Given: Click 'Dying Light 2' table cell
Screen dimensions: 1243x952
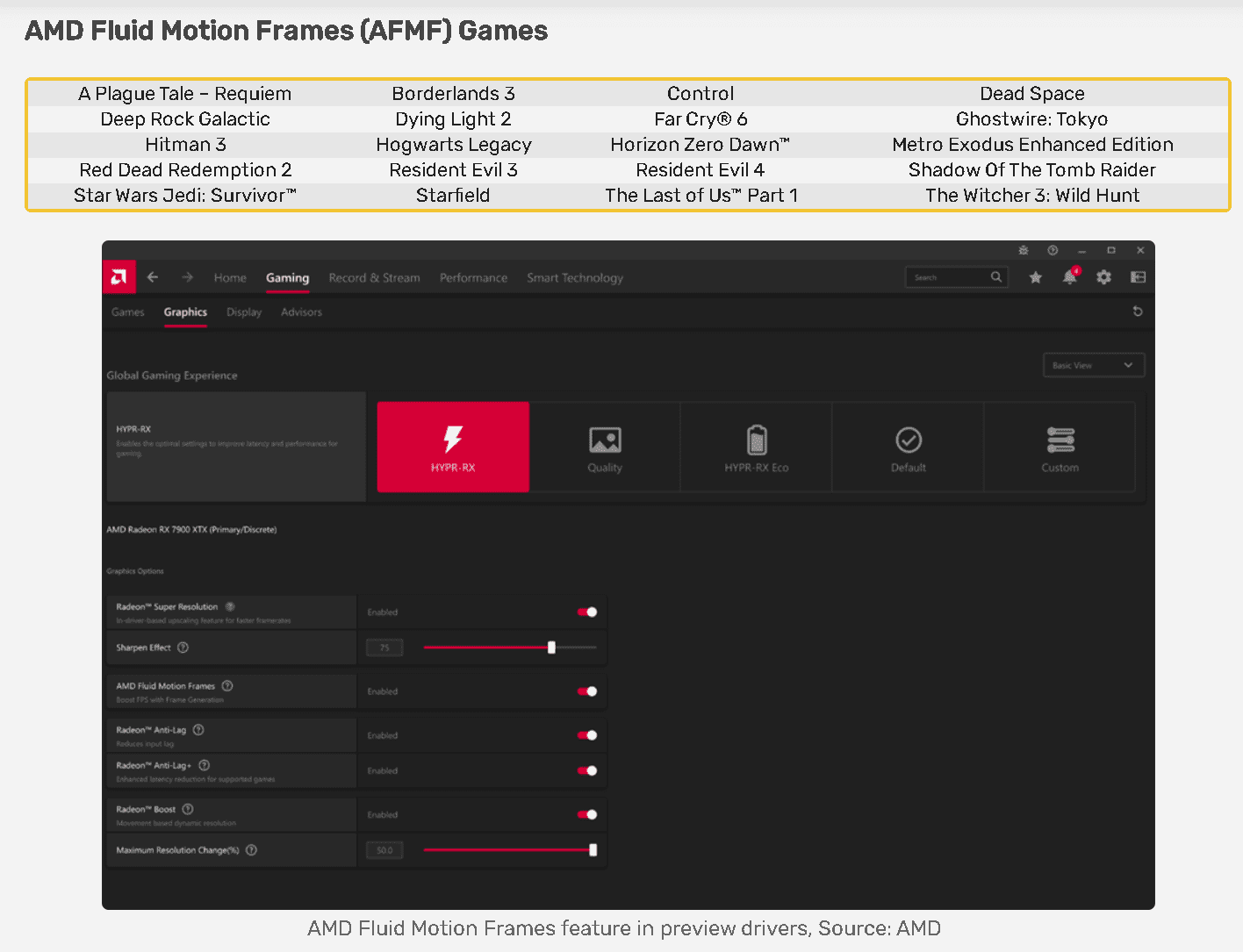Looking at the screenshot, I should click(453, 119).
